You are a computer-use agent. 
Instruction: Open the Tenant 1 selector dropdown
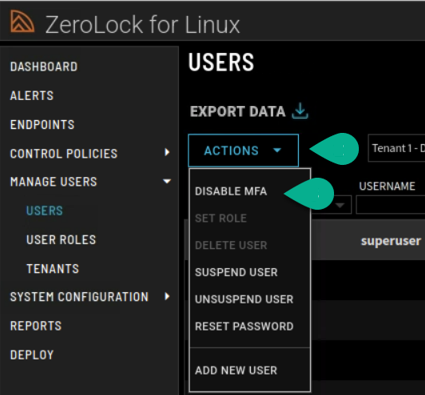(x=396, y=148)
